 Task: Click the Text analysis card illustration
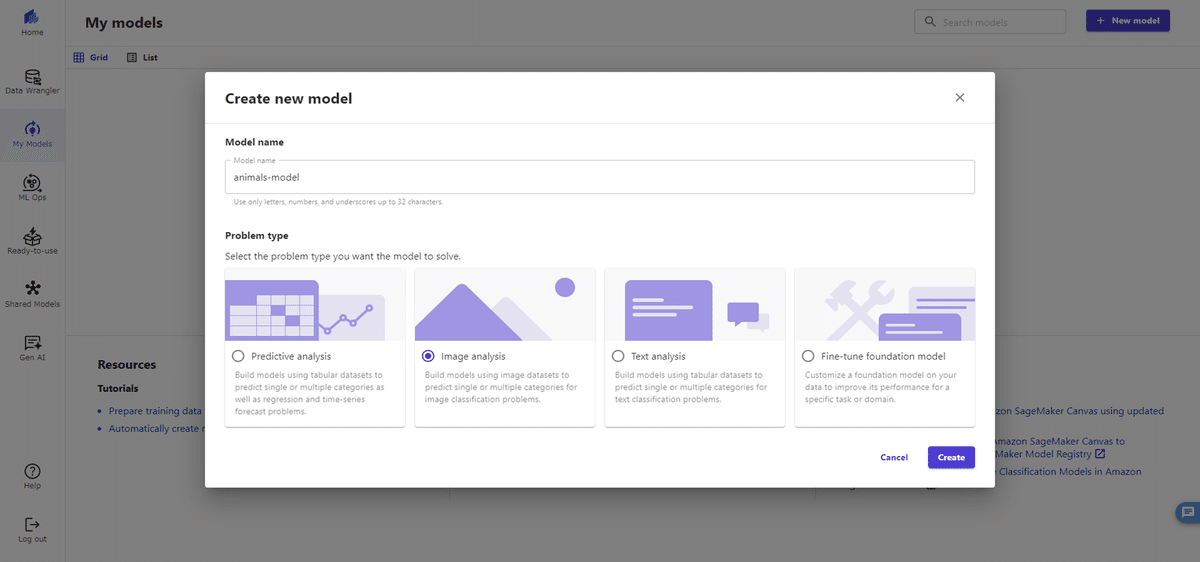point(695,304)
